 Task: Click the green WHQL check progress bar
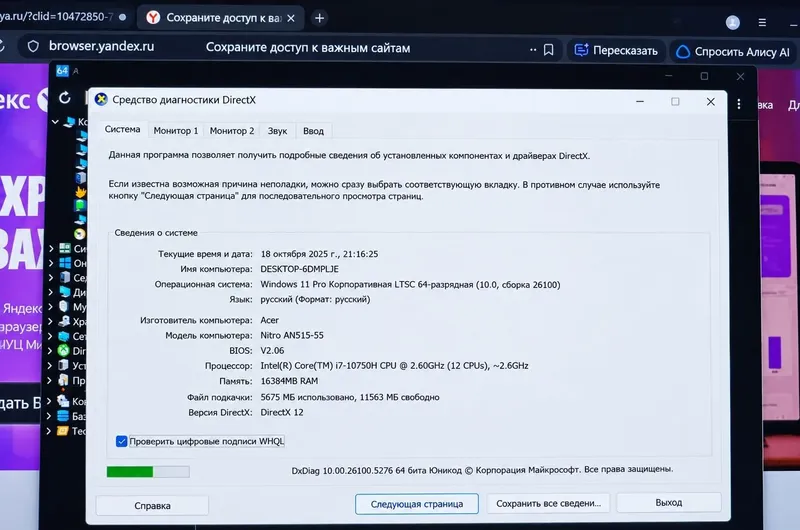(x=148, y=472)
